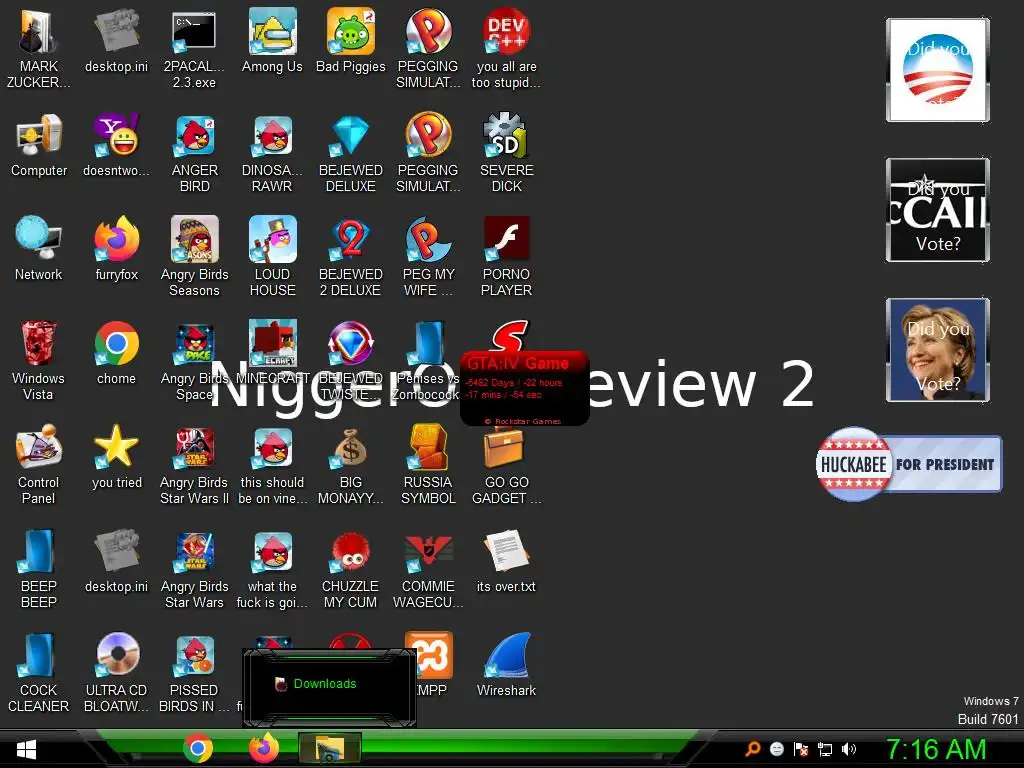Select the Network desktop icon
Viewport: 1024px width, 768px height.
pos(39,248)
